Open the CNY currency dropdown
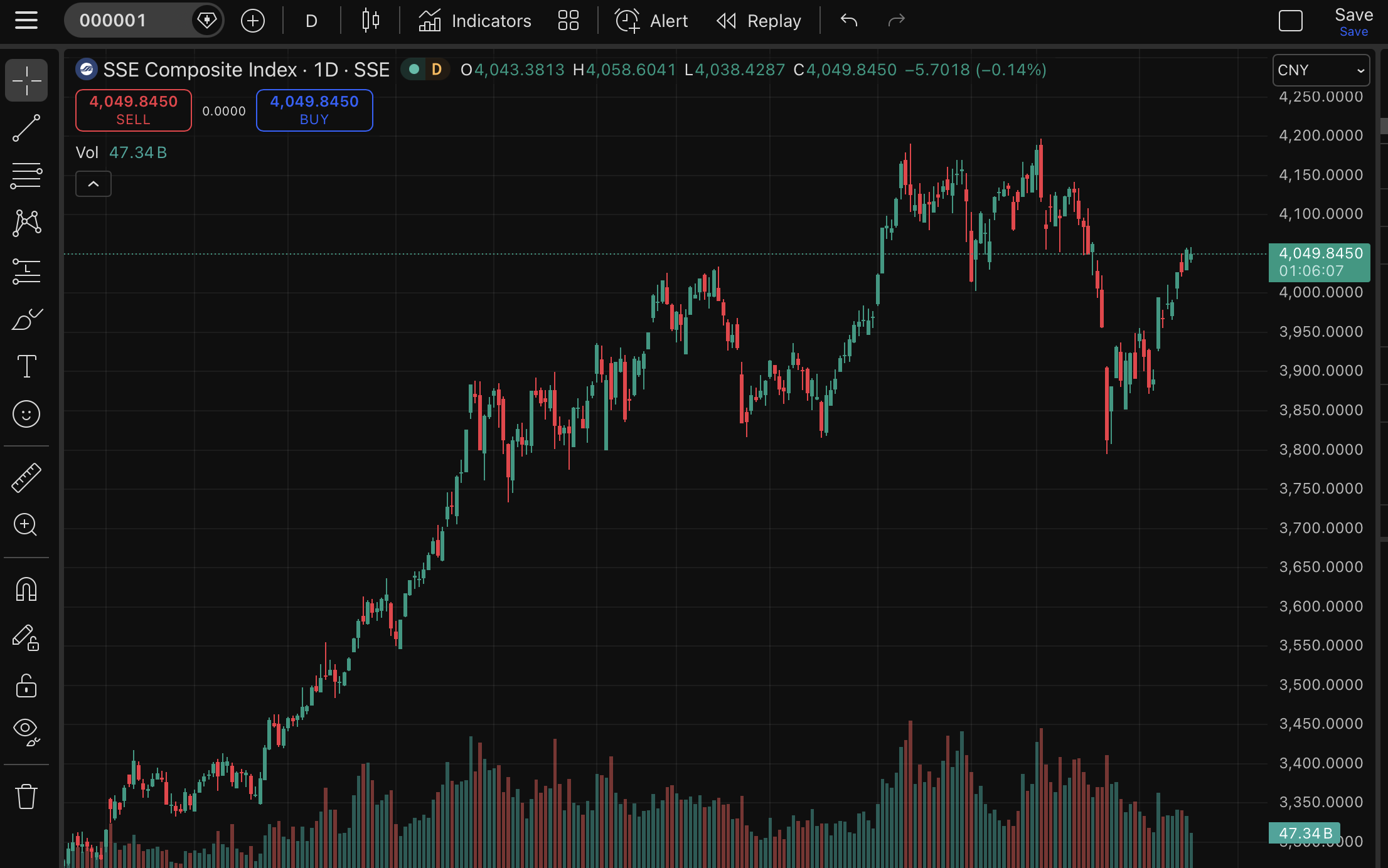Viewport: 1388px width, 868px height. (1320, 70)
